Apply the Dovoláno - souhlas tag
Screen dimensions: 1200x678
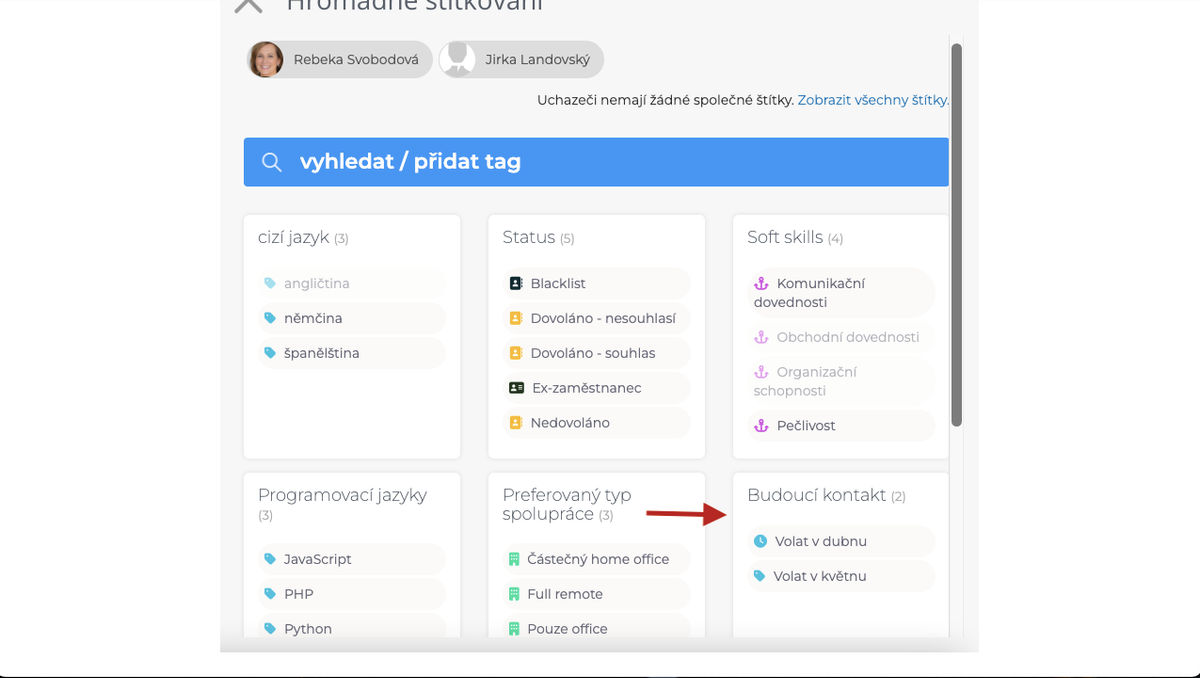tap(596, 353)
